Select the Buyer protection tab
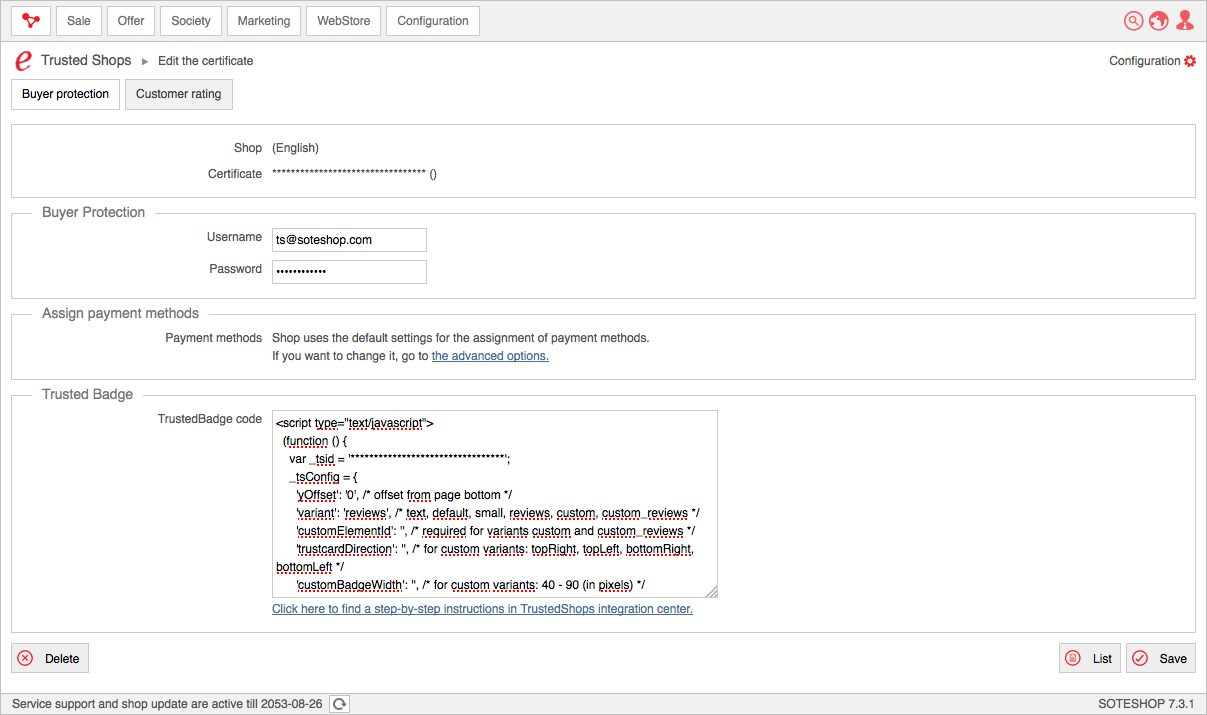 coord(65,94)
